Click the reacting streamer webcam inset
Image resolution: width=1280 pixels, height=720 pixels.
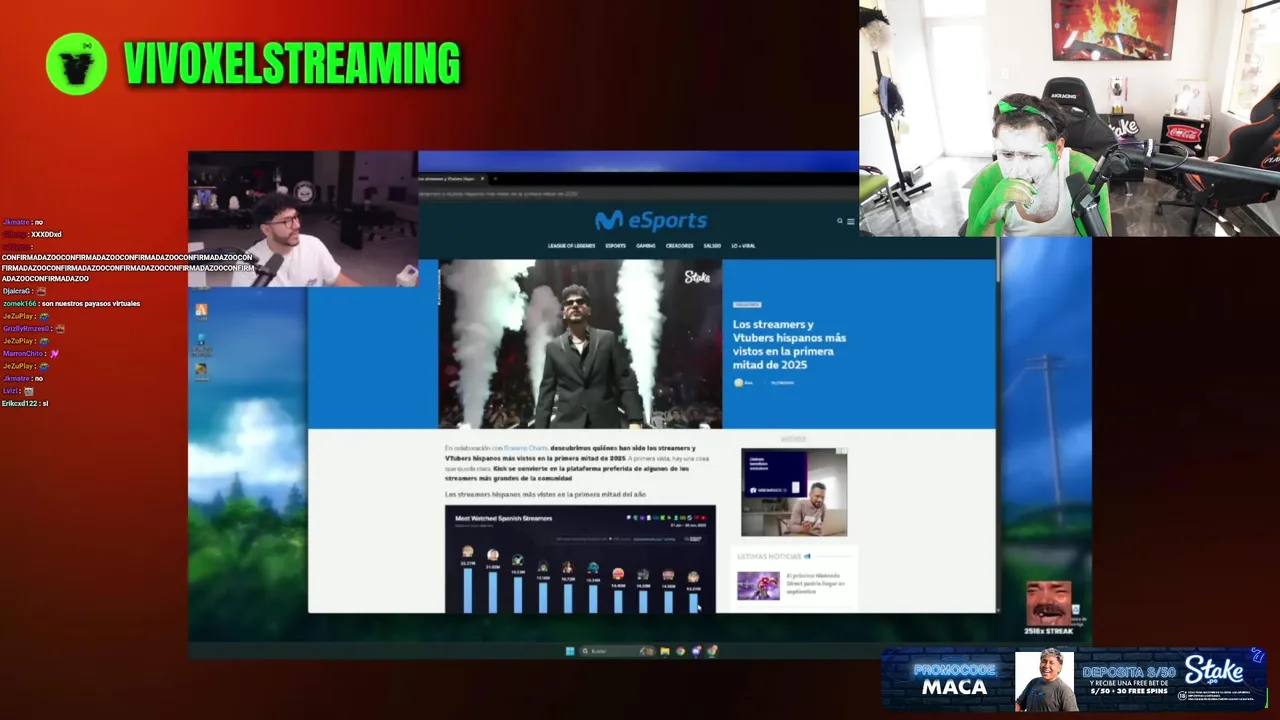click(303, 219)
